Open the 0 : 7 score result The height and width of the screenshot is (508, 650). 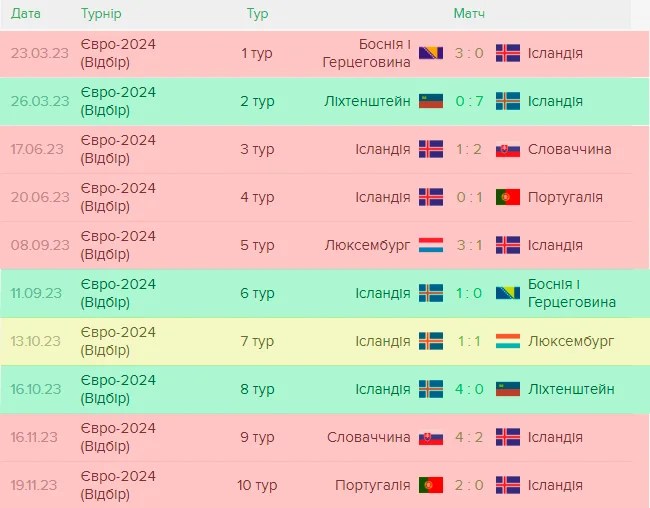[470, 101]
